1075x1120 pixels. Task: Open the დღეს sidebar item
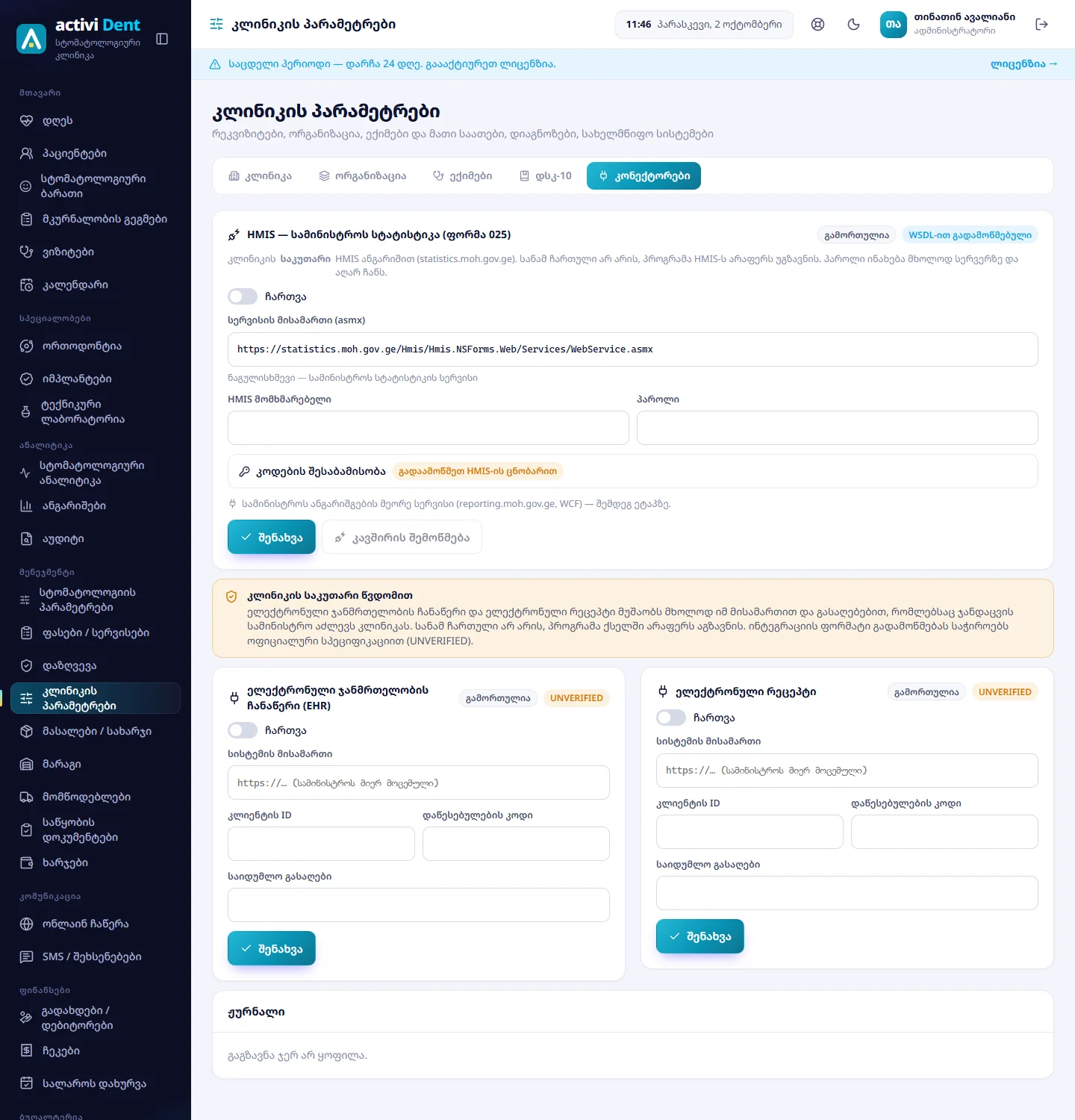pos(96,121)
